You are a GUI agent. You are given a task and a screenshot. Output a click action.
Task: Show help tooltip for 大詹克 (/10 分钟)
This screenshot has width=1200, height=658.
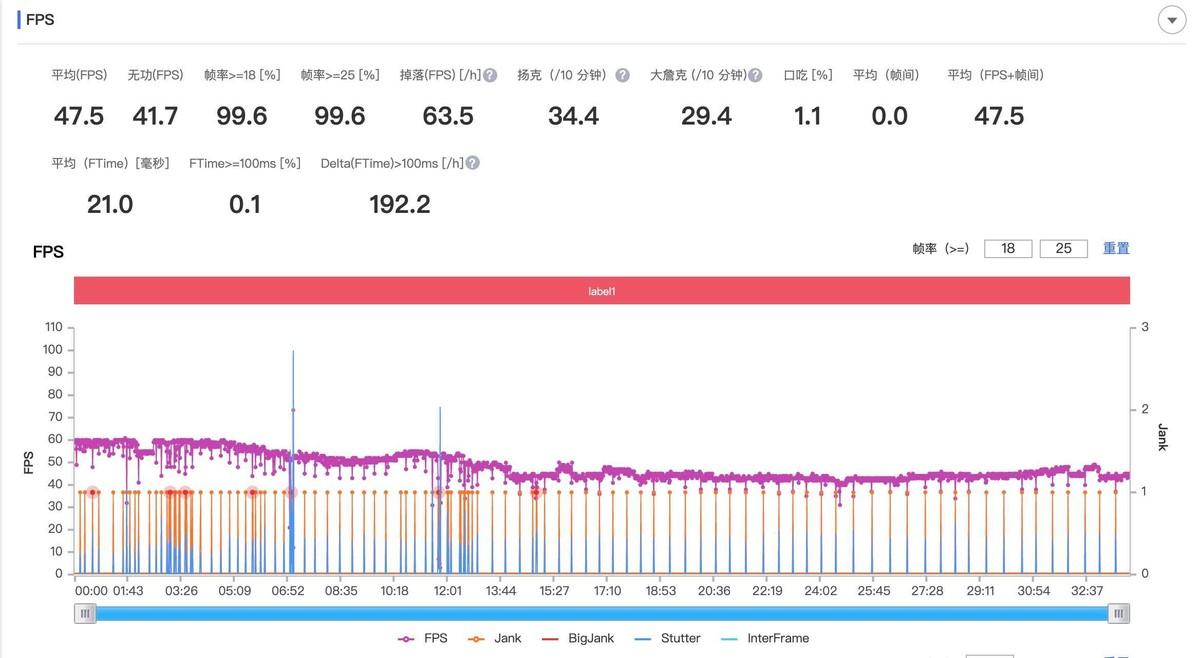click(x=755, y=75)
